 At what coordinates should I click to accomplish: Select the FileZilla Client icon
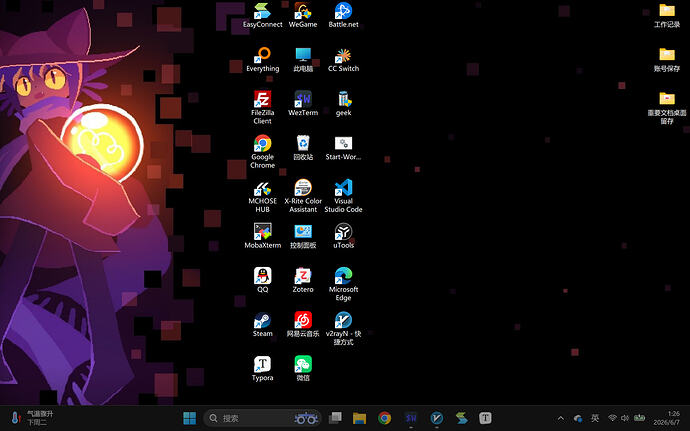click(262, 108)
